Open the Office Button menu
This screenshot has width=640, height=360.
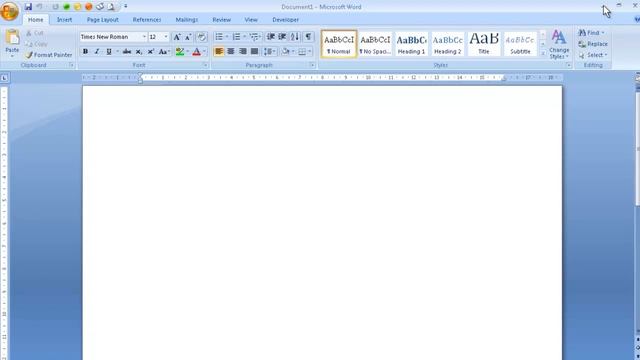[9, 11]
